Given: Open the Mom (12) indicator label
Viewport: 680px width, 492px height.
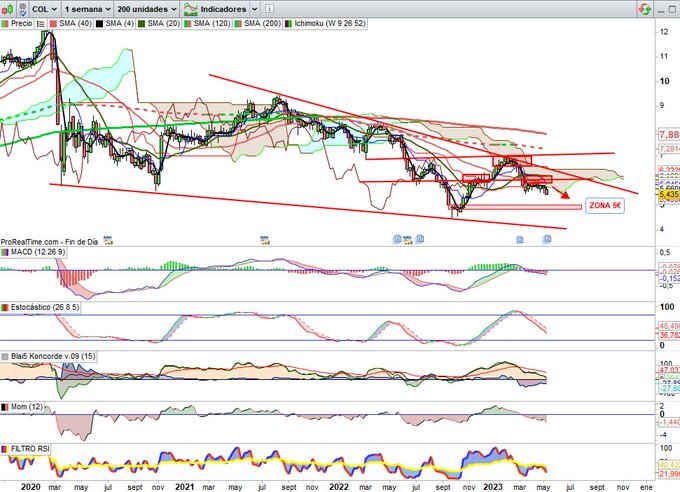Looking at the screenshot, I should [x=26, y=407].
